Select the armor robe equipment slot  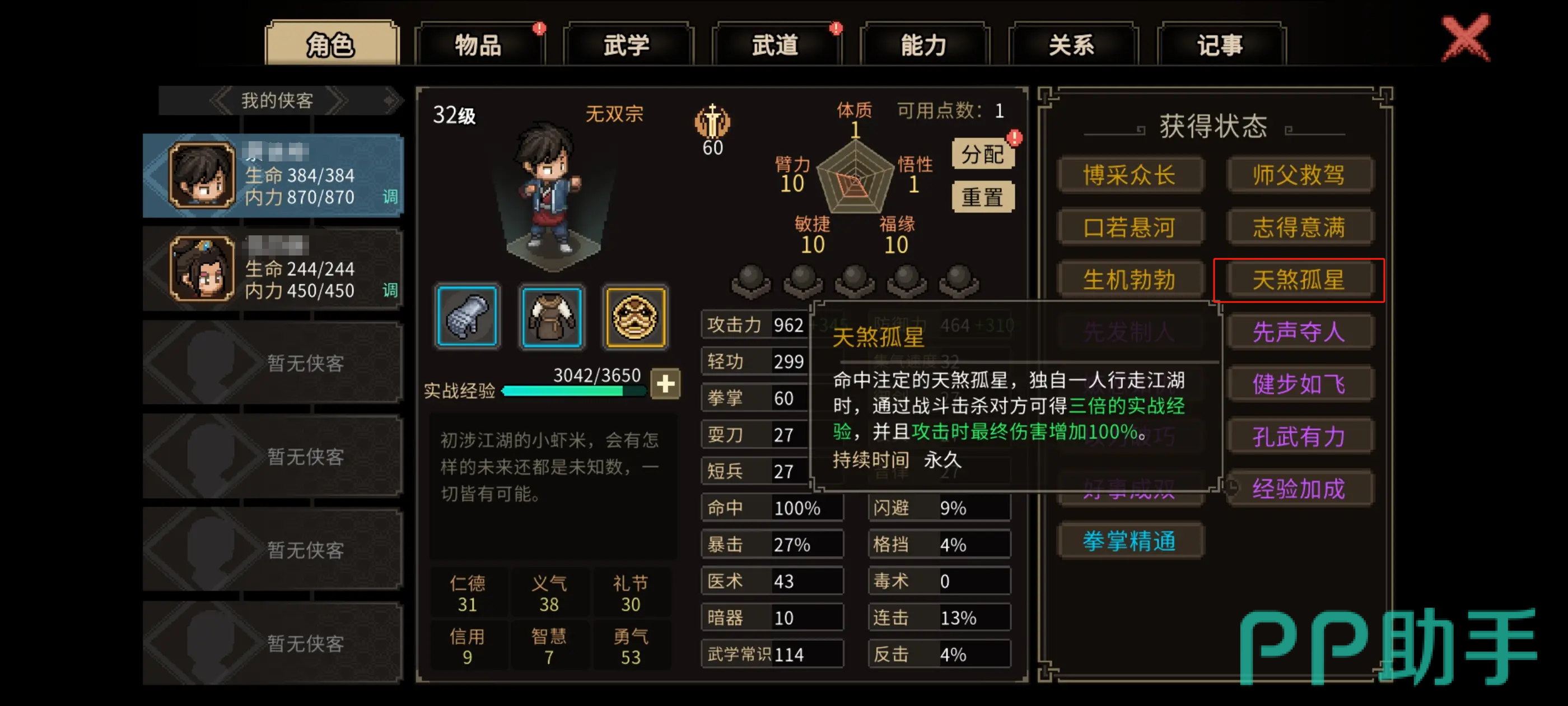point(552,316)
